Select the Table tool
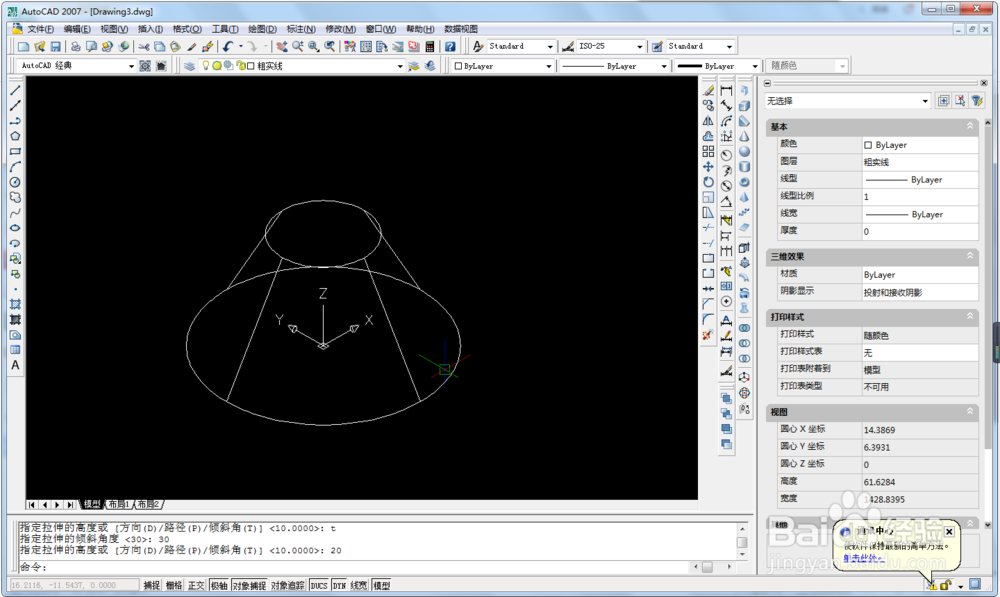The image size is (1000, 597). point(15,350)
